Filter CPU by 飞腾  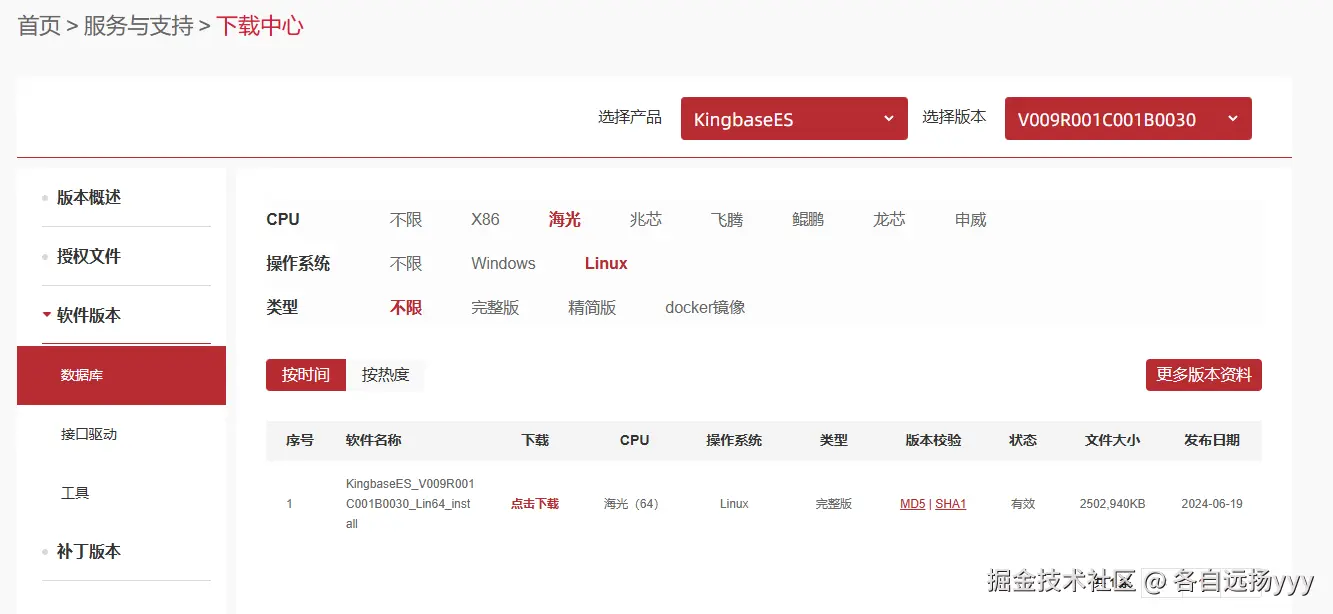click(727, 220)
